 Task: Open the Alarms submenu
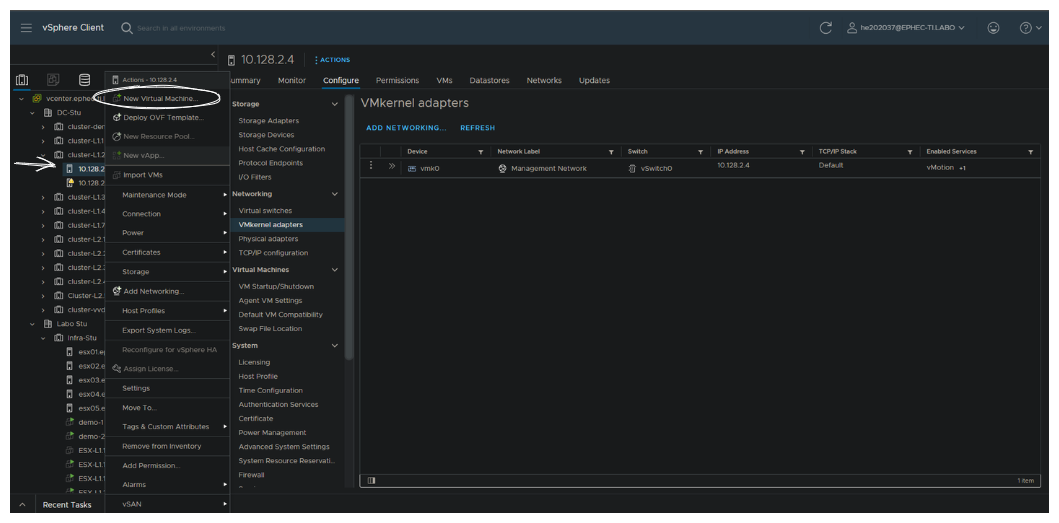tap(167, 484)
